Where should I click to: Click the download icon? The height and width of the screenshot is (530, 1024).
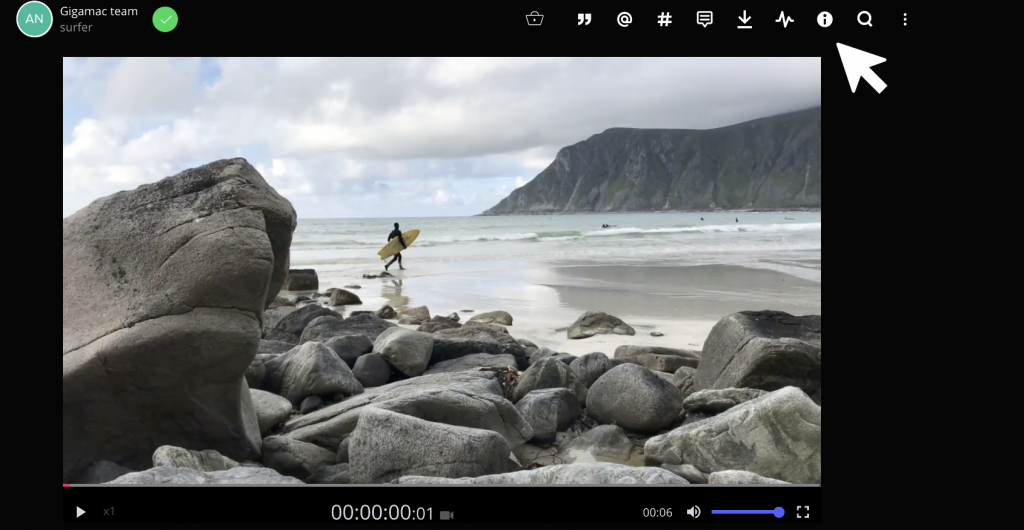pos(744,20)
